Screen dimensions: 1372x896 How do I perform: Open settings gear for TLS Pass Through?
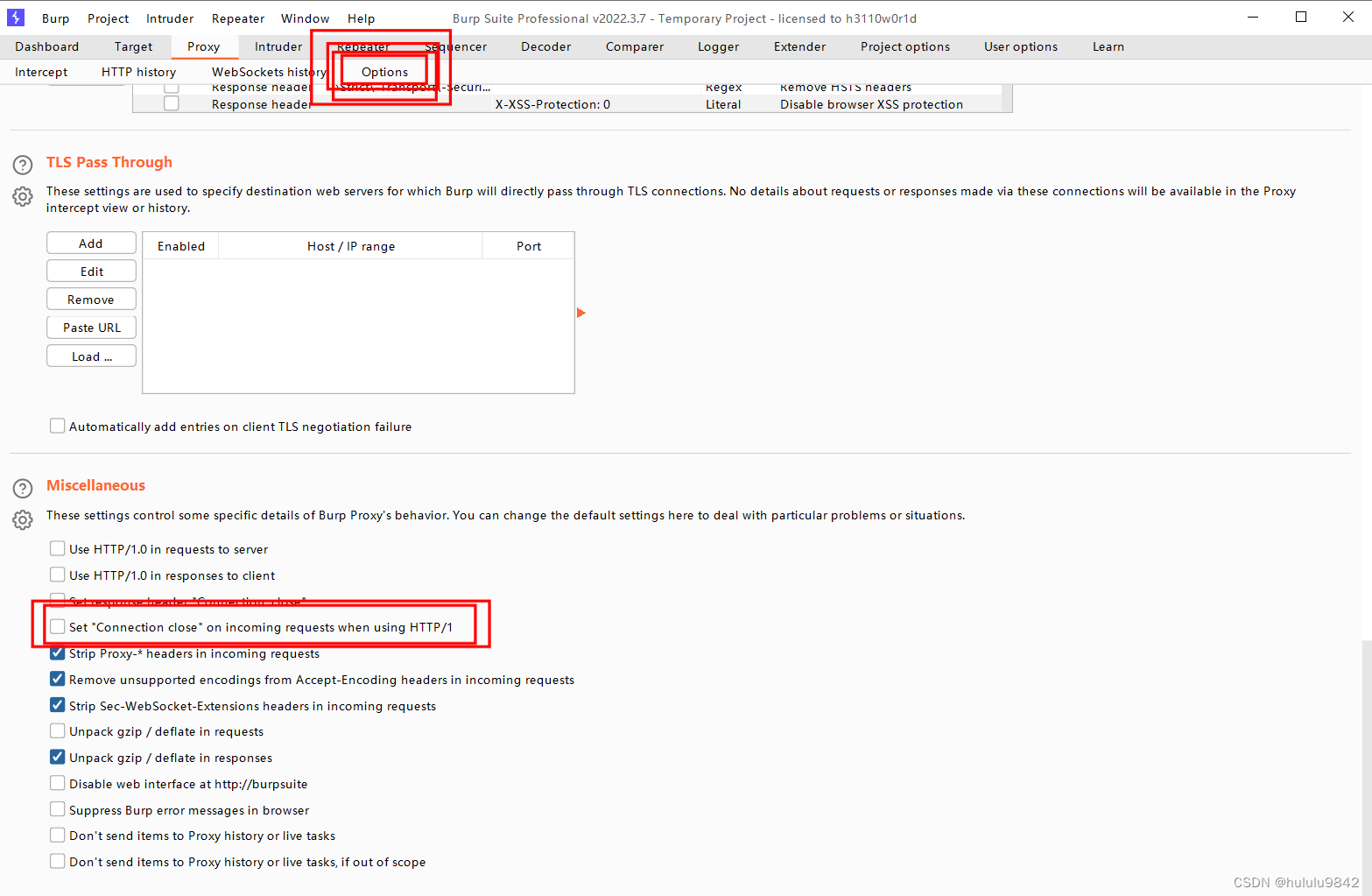click(x=23, y=196)
